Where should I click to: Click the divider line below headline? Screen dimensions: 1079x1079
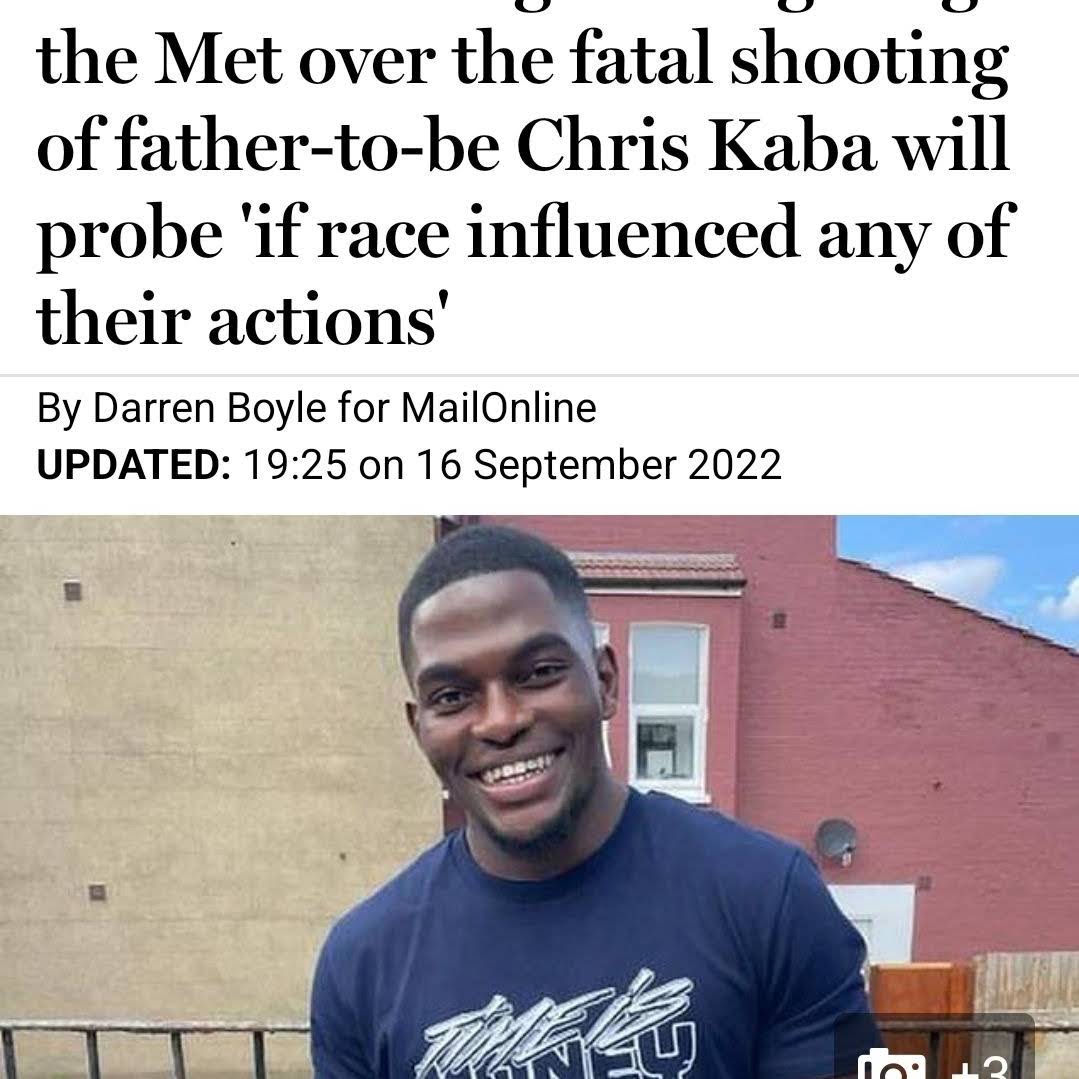click(540, 376)
